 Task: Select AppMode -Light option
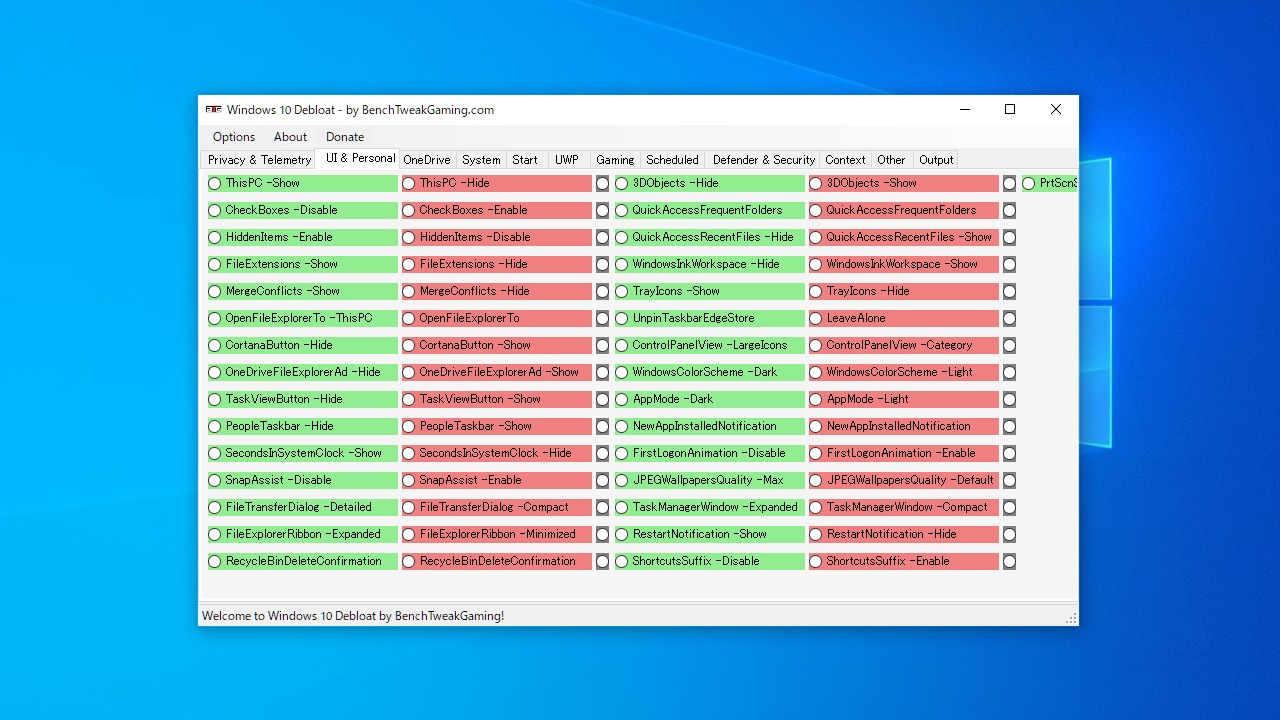[903, 400]
